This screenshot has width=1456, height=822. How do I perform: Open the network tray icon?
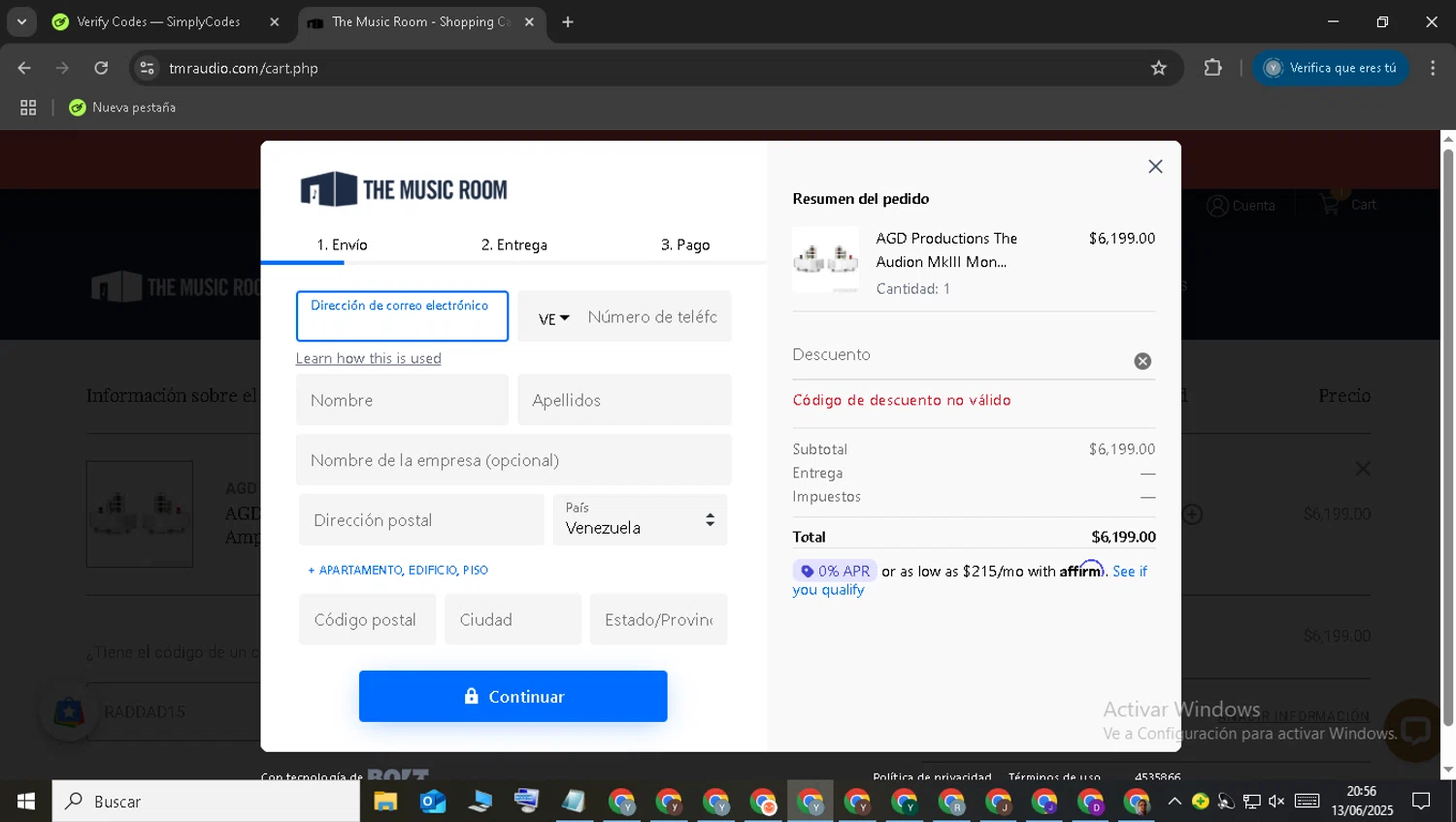tap(1252, 802)
